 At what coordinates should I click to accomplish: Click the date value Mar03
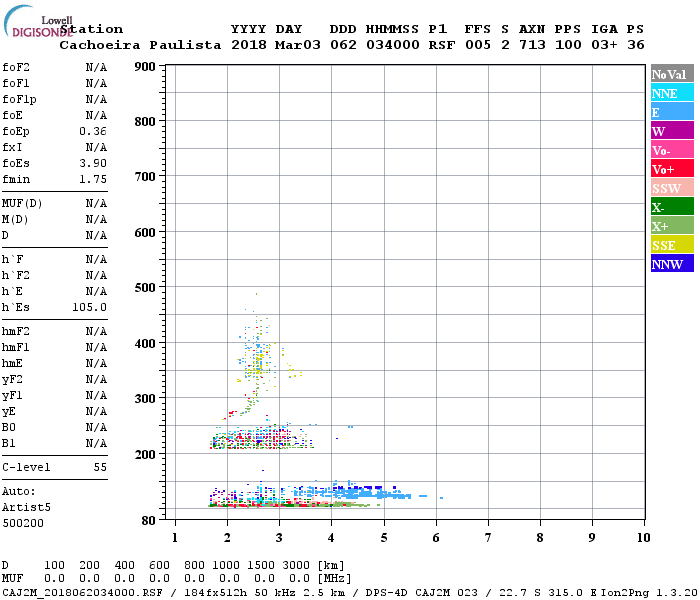tap(298, 45)
